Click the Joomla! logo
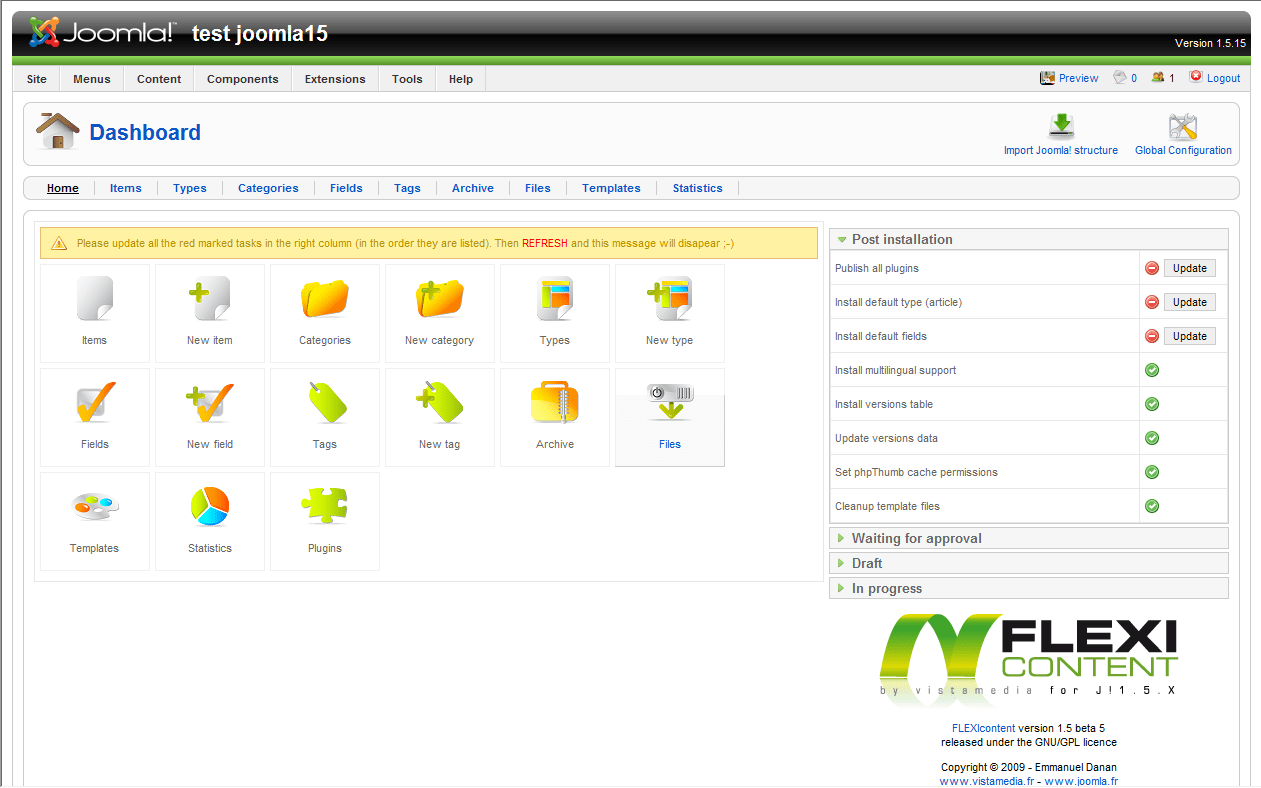 101,33
